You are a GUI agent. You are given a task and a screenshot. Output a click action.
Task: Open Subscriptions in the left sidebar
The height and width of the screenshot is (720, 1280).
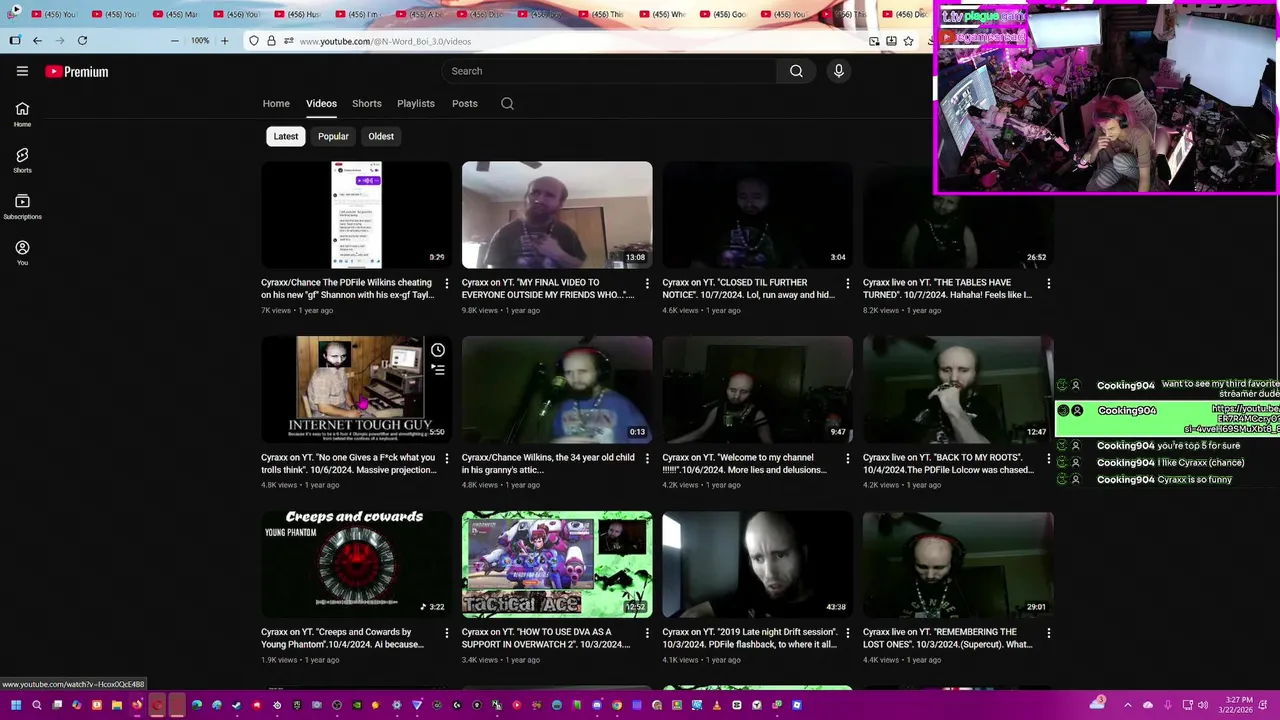(x=22, y=207)
